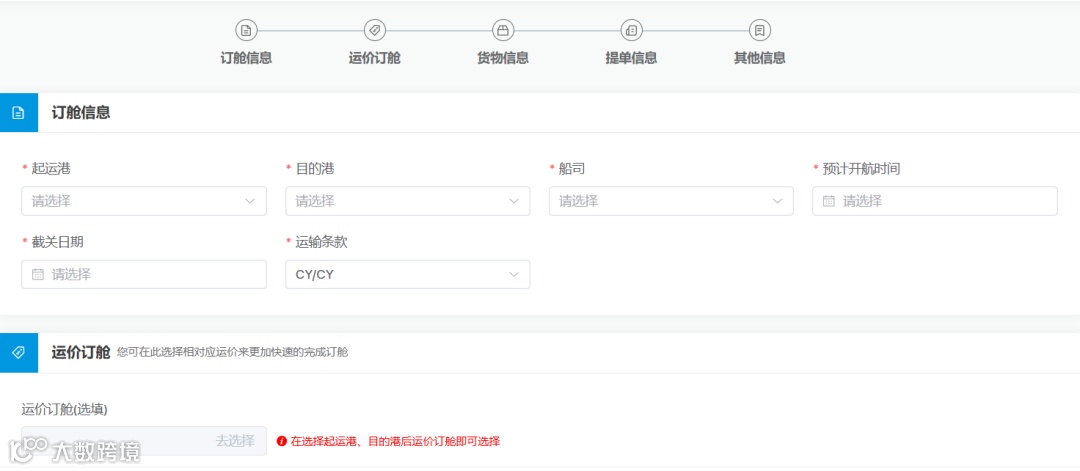Click the blue 运价订舱 section tag icon
This screenshot has width=1080, height=471.
tap(19, 353)
